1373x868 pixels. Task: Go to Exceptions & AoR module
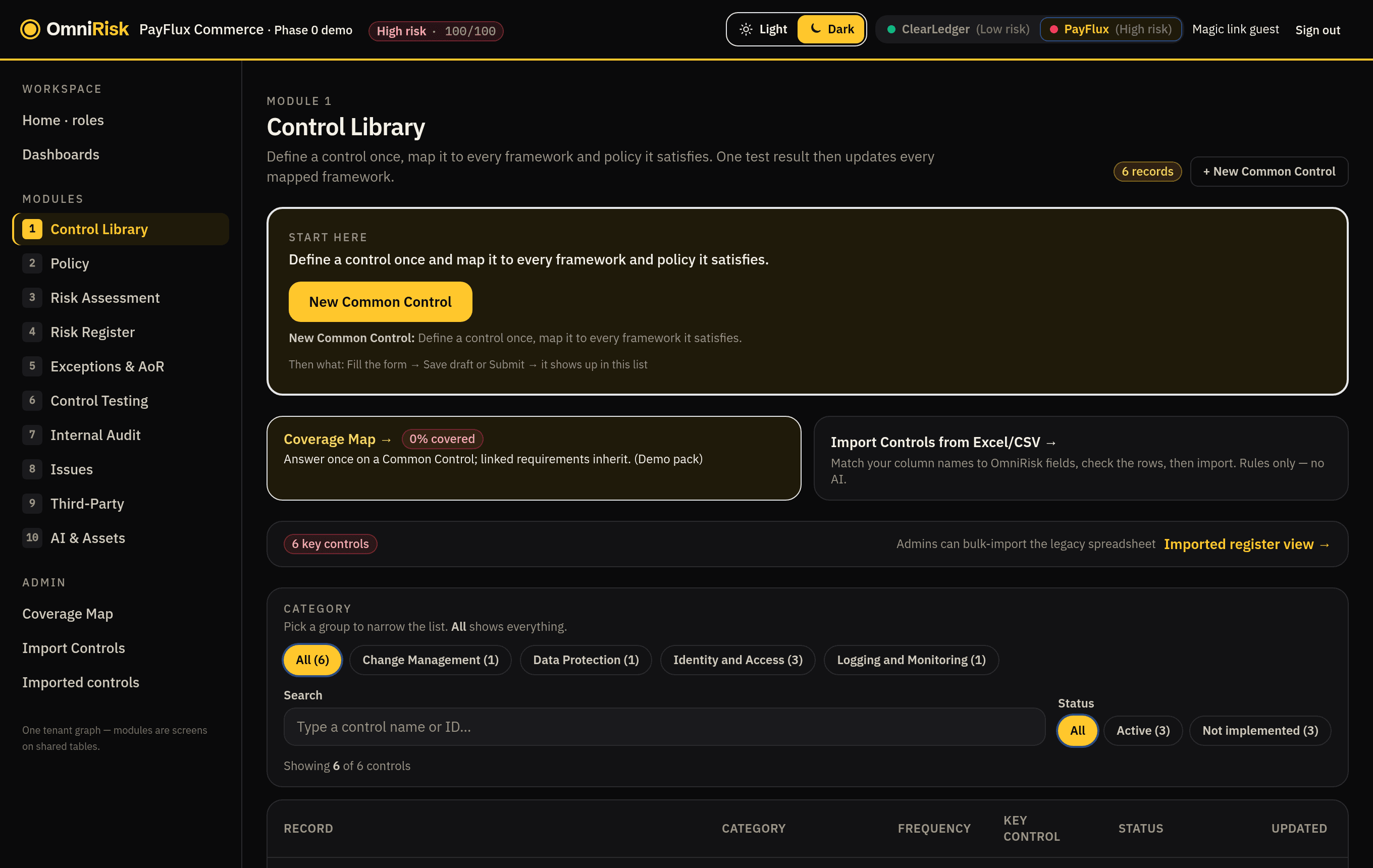pyautogui.click(x=120, y=366)
